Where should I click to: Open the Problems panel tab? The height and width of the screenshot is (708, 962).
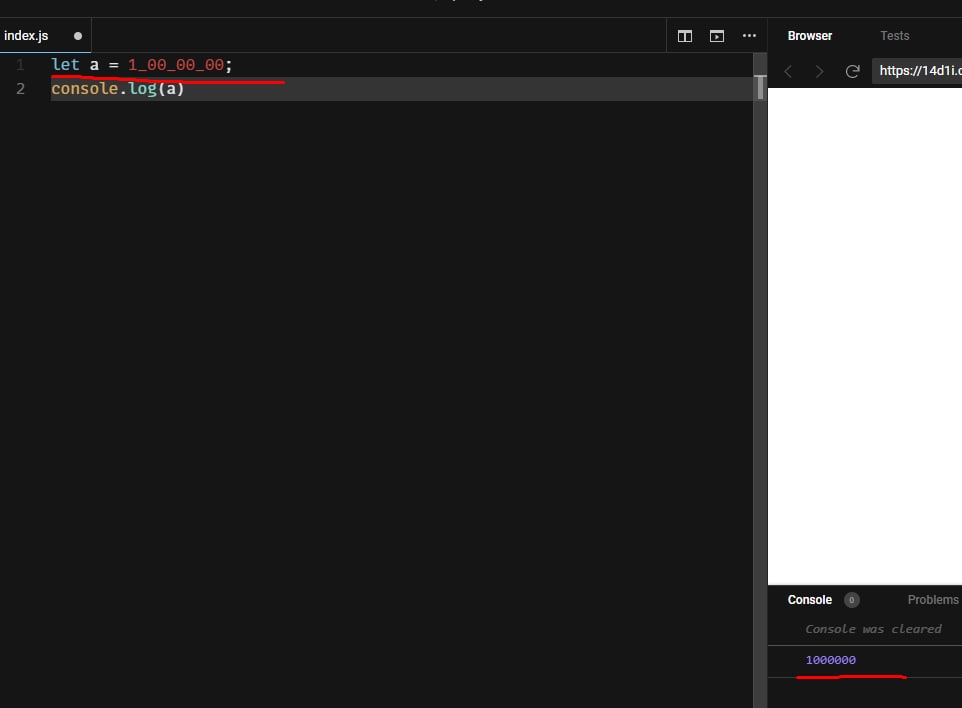[x=933, y=599]
